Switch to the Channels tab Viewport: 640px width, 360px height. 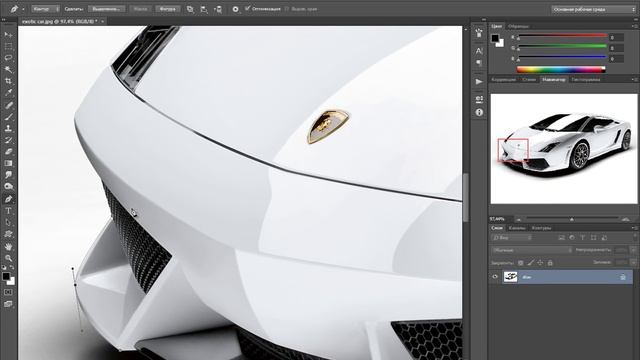coord(517,228)
